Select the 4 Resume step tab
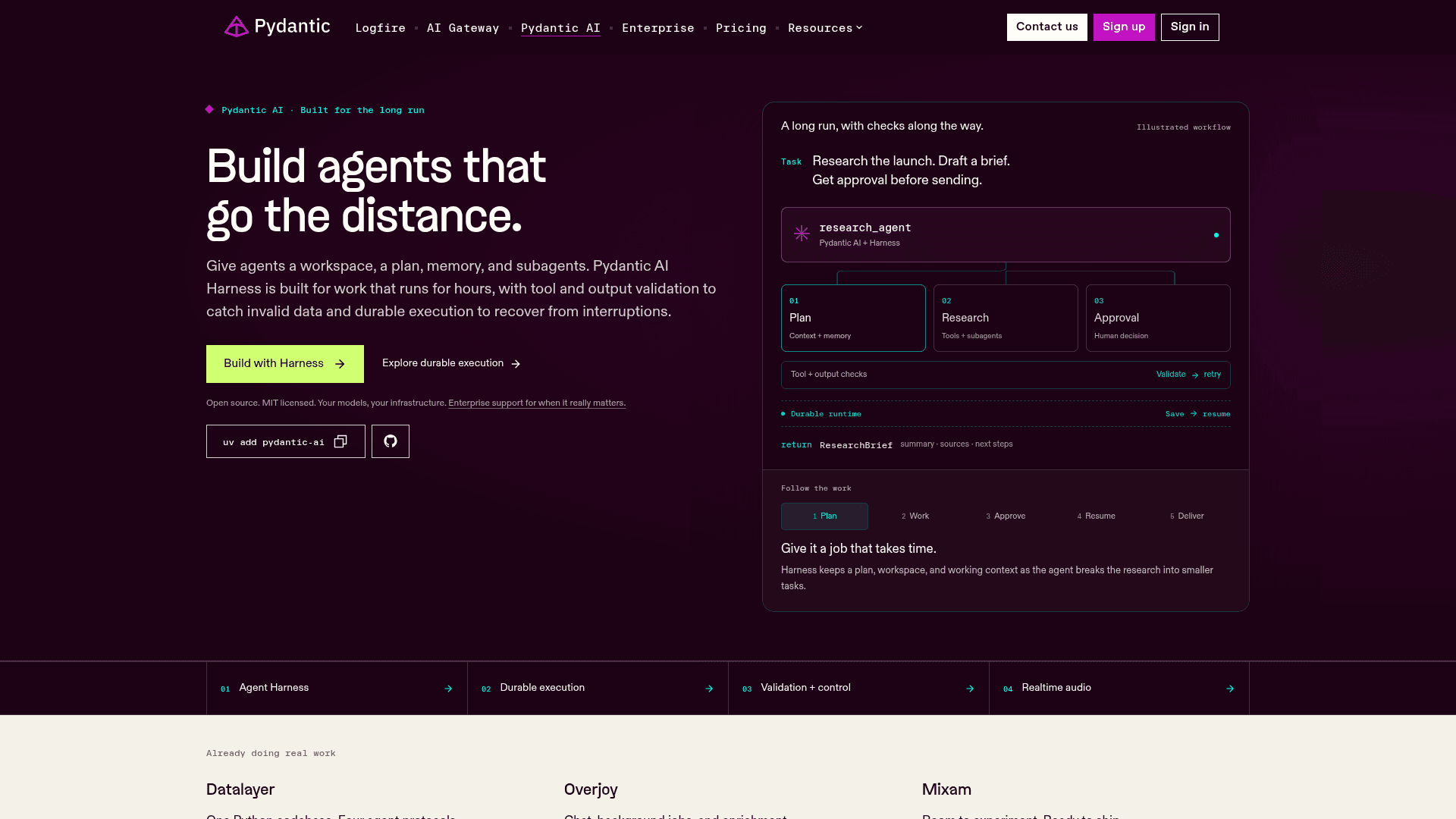 [1096, 516]
